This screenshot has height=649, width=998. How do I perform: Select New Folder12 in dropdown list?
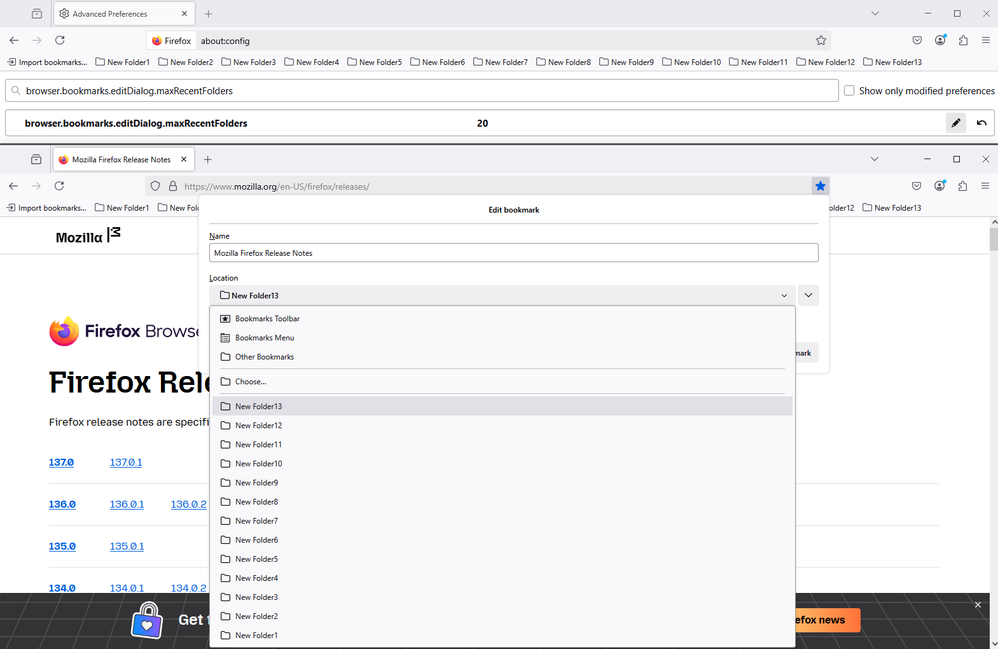pos(502,425)
